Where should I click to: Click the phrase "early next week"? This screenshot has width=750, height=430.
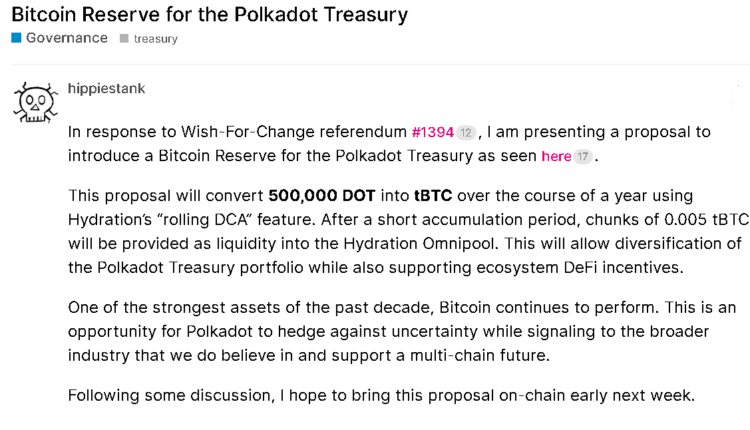tap(634, 395)
